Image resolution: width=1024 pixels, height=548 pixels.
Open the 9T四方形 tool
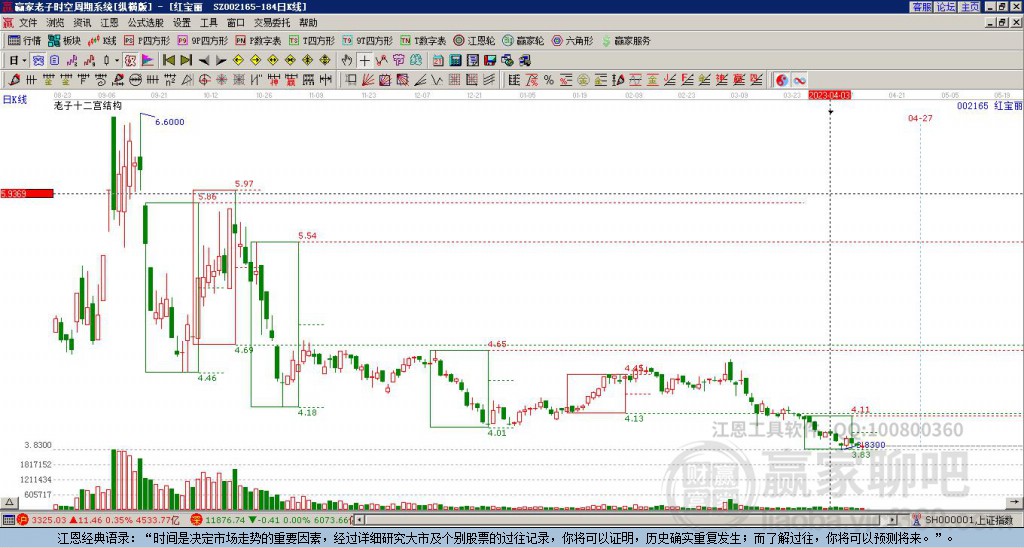(x=368, y=40)
